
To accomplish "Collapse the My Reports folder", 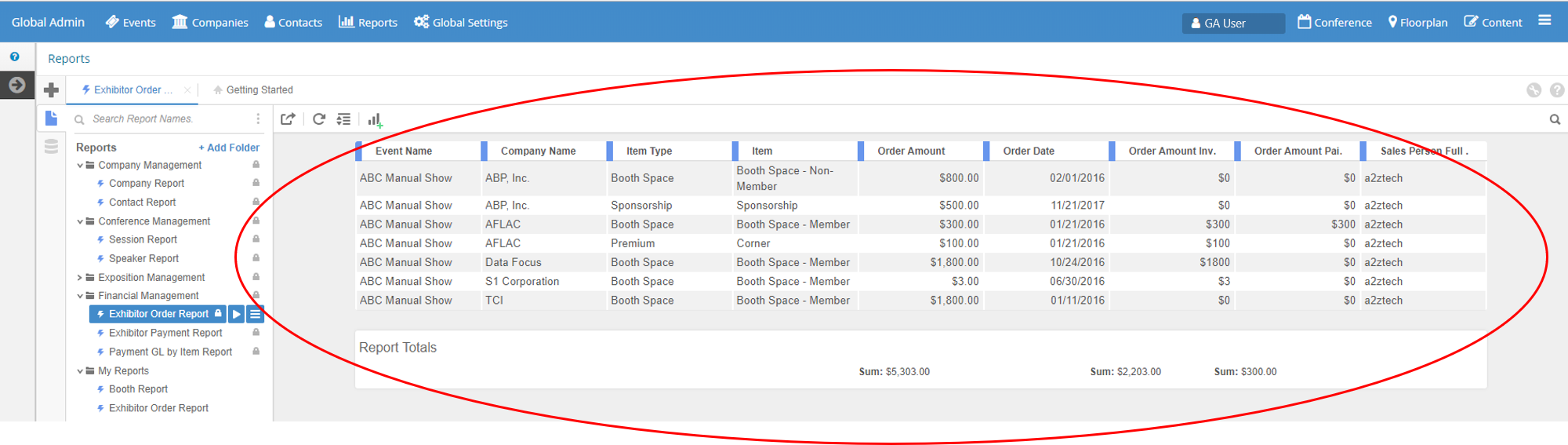I will click(x=80, y=371).
